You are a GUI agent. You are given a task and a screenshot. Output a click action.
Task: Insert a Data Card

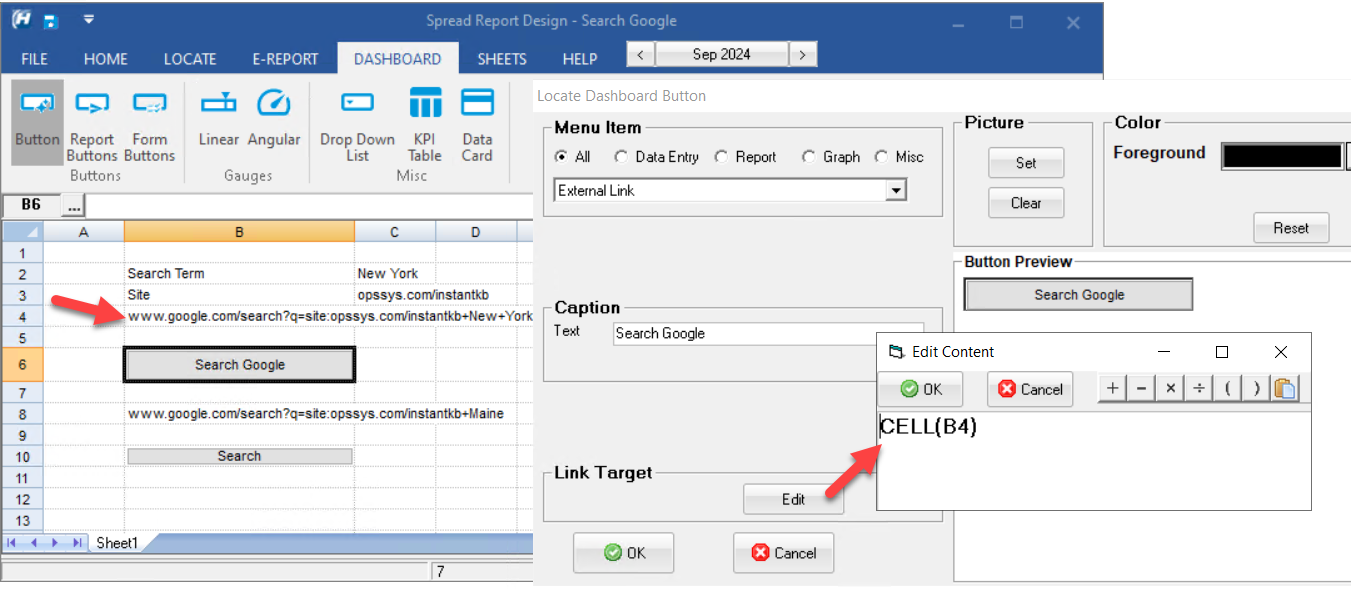pyautogui.click(x=477, y=119)
